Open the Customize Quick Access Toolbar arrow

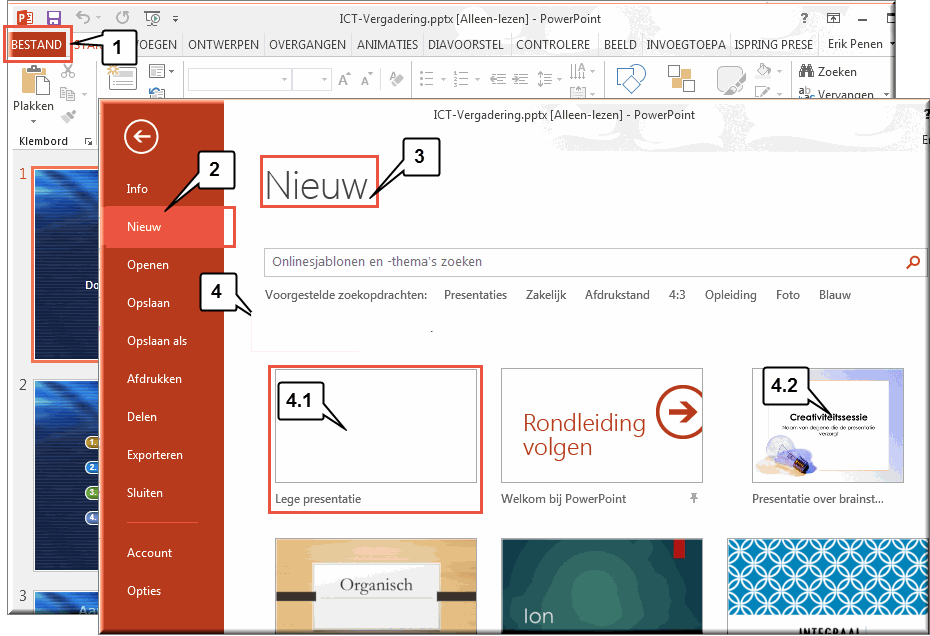pos(176,19)
